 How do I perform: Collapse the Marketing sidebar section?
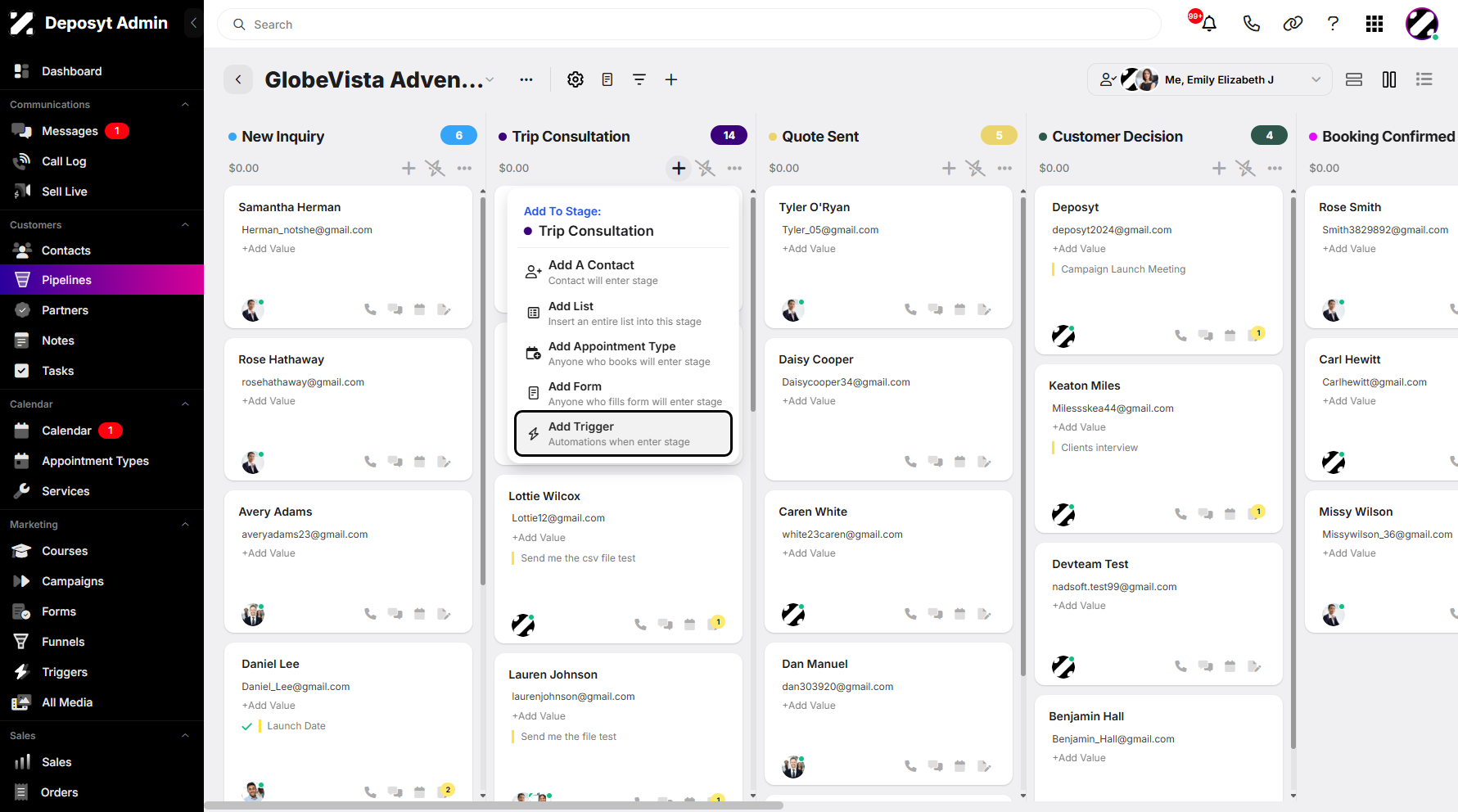point(185,525)
